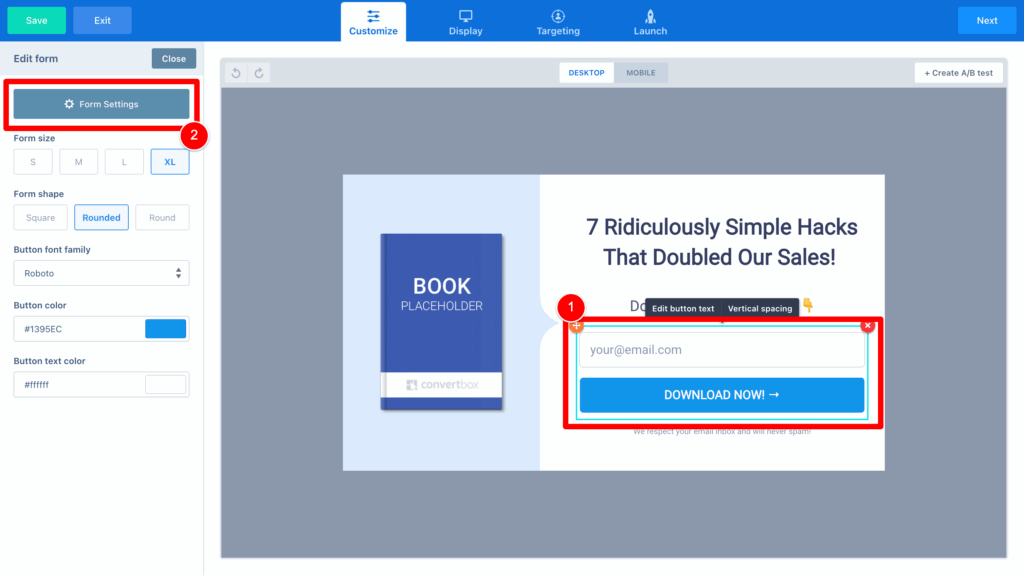Switch the preview to MOBILE view

[x=641, y=73]
